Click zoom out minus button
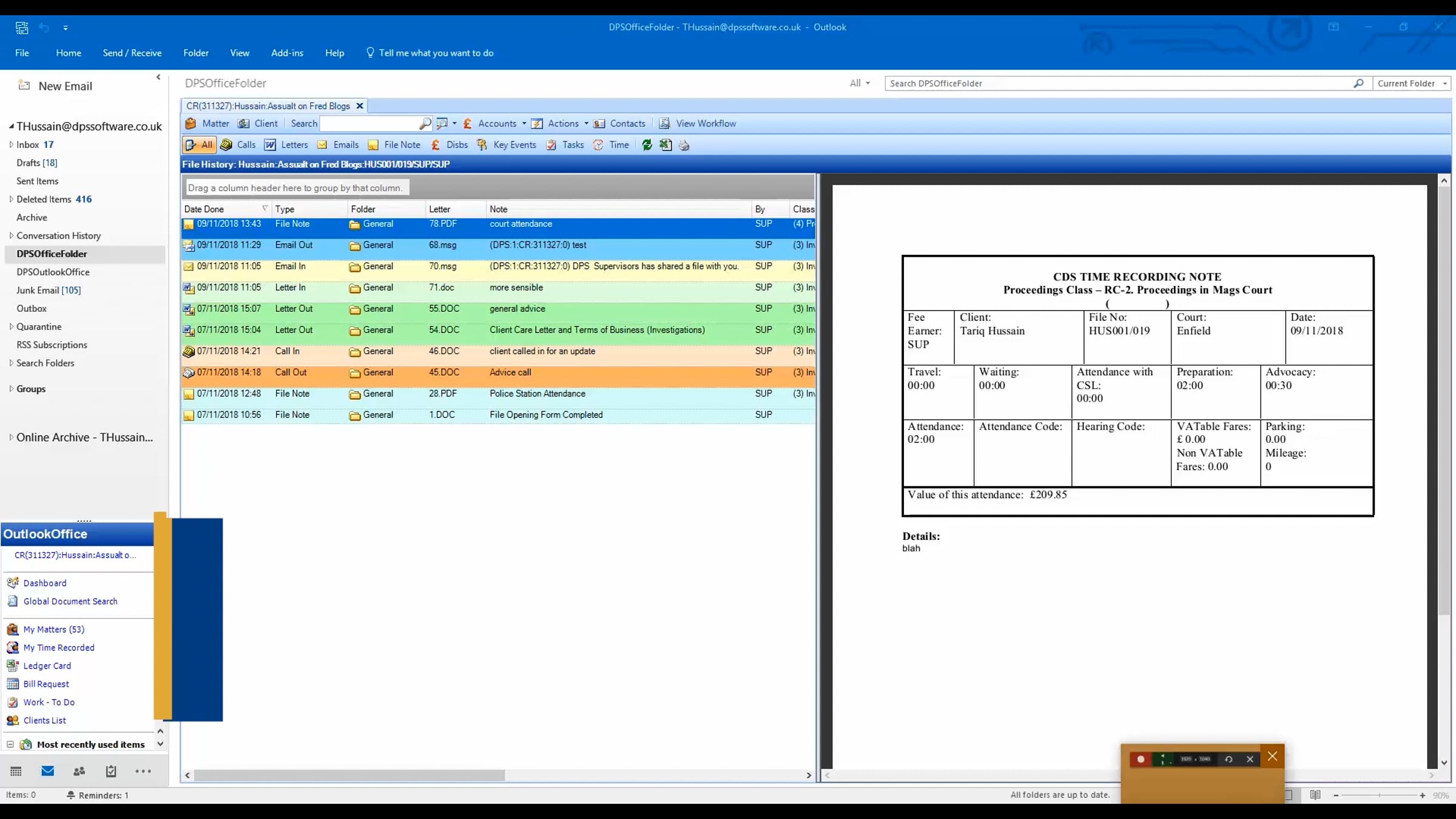This screenshot has width=1456, height=819. coord(1336,795)
